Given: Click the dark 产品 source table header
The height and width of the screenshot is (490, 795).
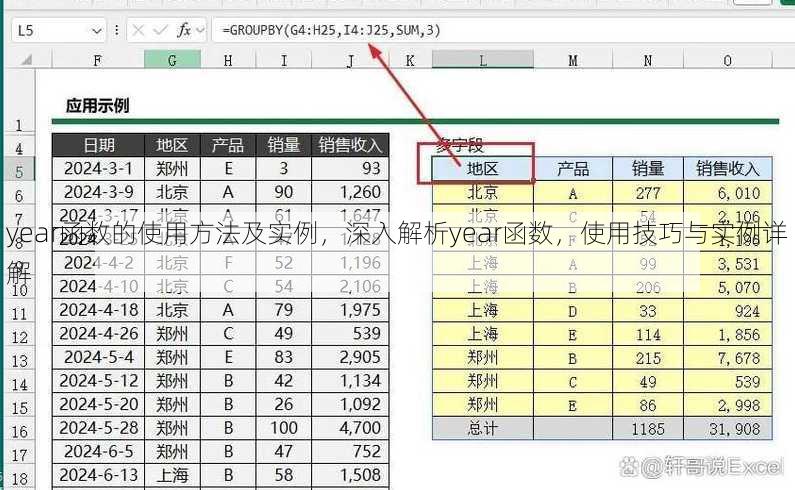Looking at the screenshot, I should pos(228,145).
